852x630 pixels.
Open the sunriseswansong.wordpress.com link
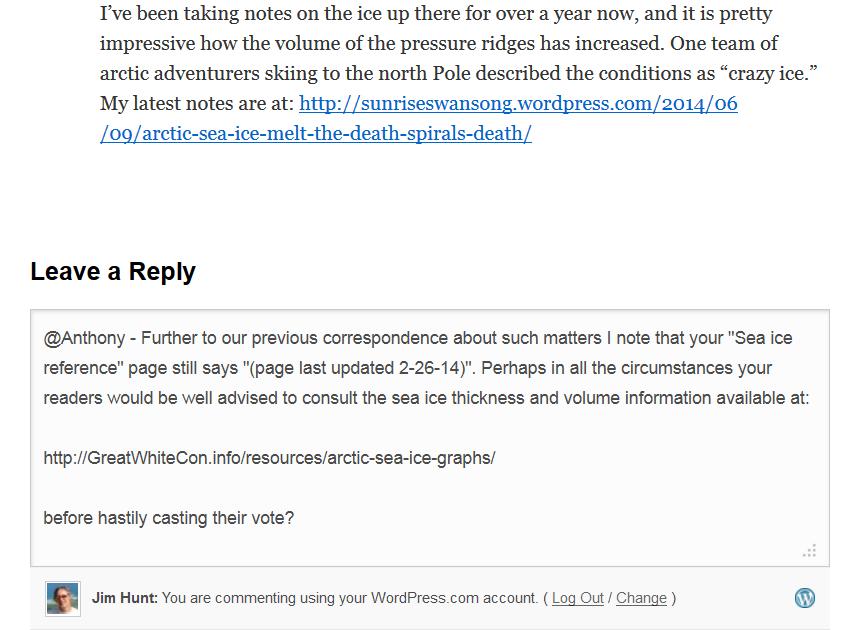[x=518, y=103]
